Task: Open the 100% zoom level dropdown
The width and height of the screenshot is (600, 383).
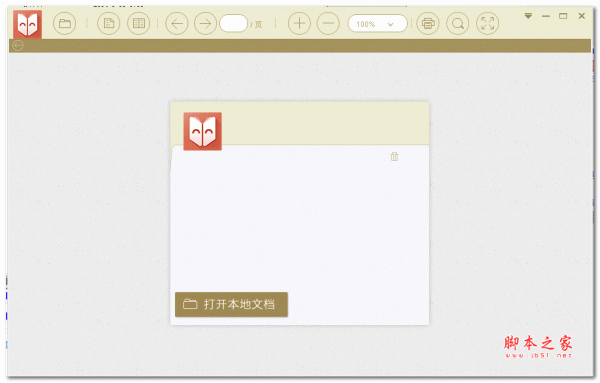Action: point(377,24)
